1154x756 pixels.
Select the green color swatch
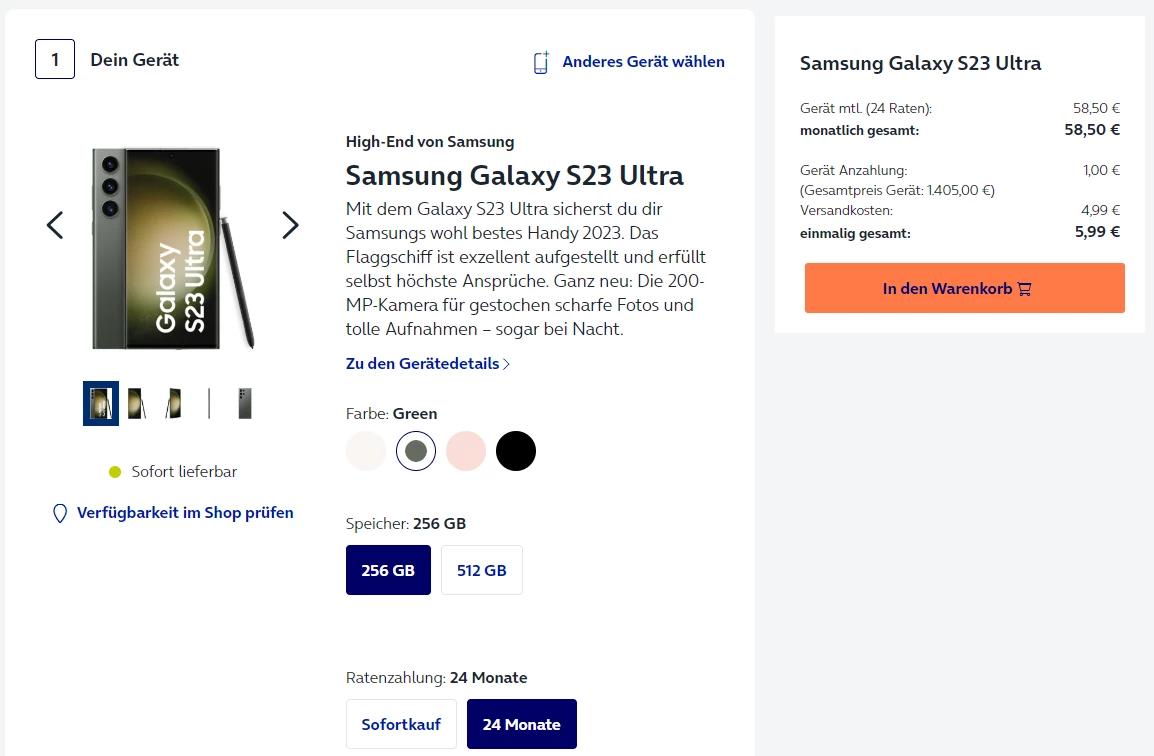[416, 451]
